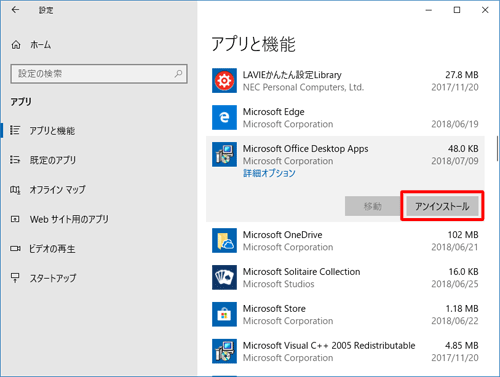Click the アンインストール button
The width and height of the screenshot is (500, 377).
tap(442, 206)
